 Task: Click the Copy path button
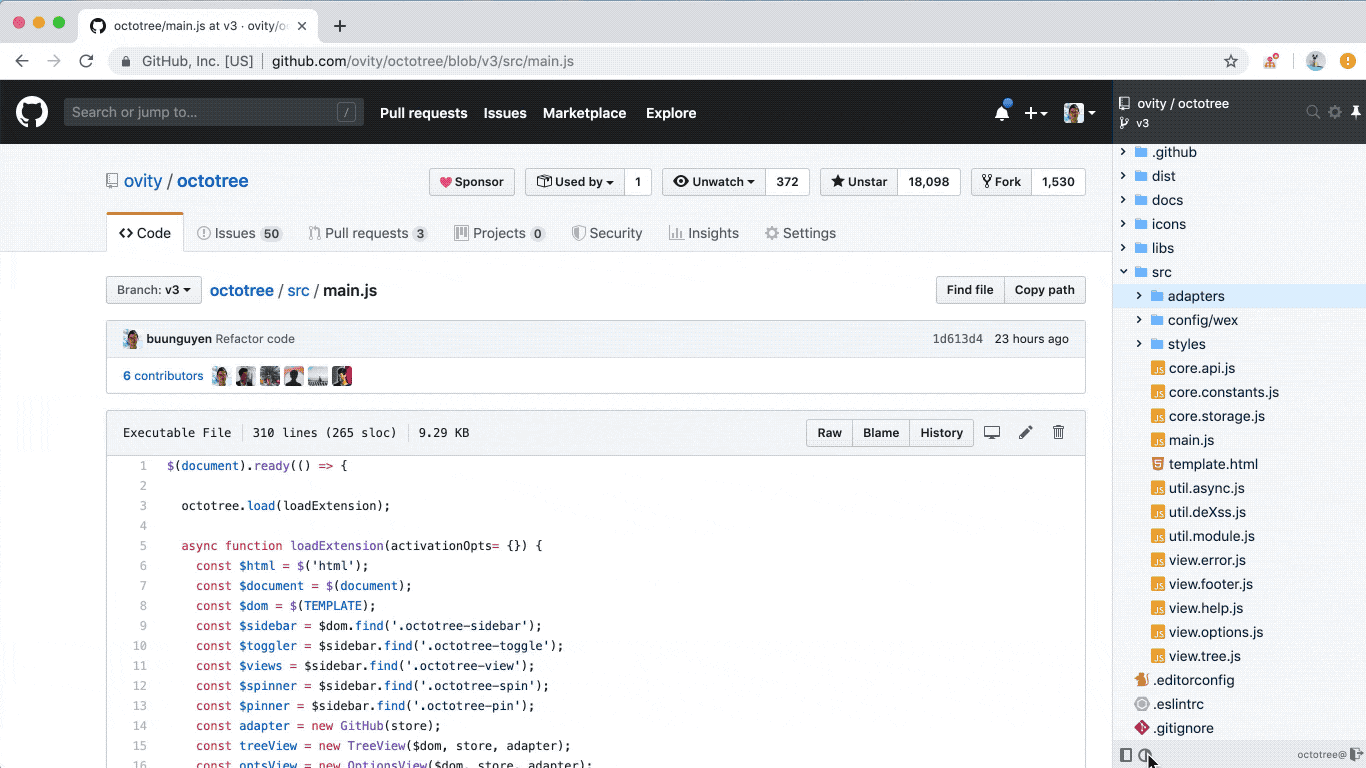[1044, 290]
